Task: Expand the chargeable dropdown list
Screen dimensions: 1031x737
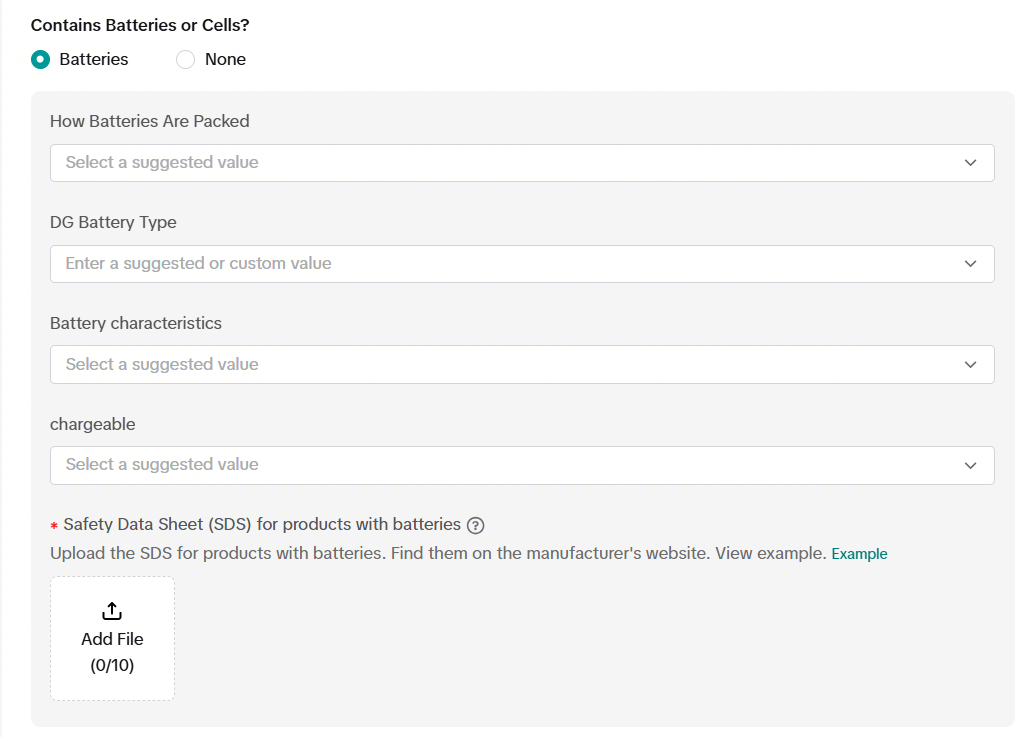Action: point(500,465)
